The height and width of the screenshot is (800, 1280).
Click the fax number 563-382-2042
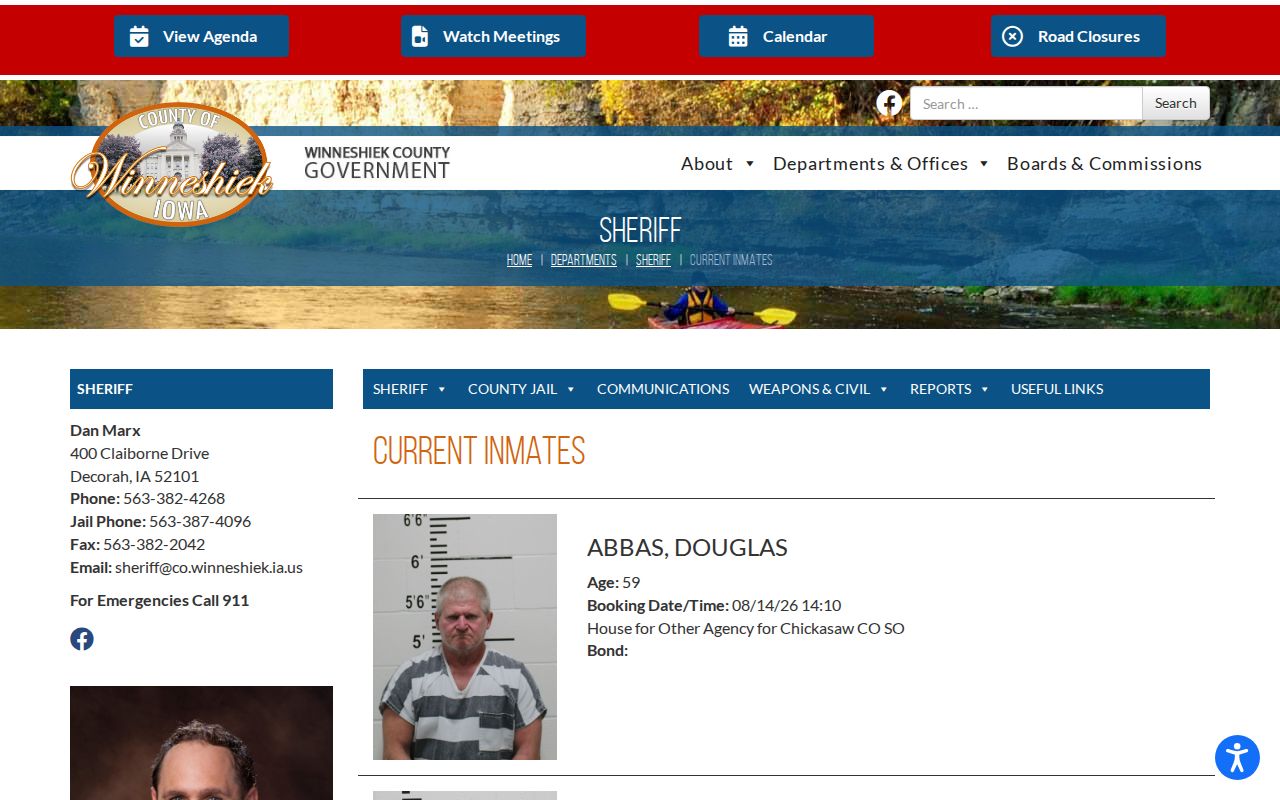click(x=154, y=544)
